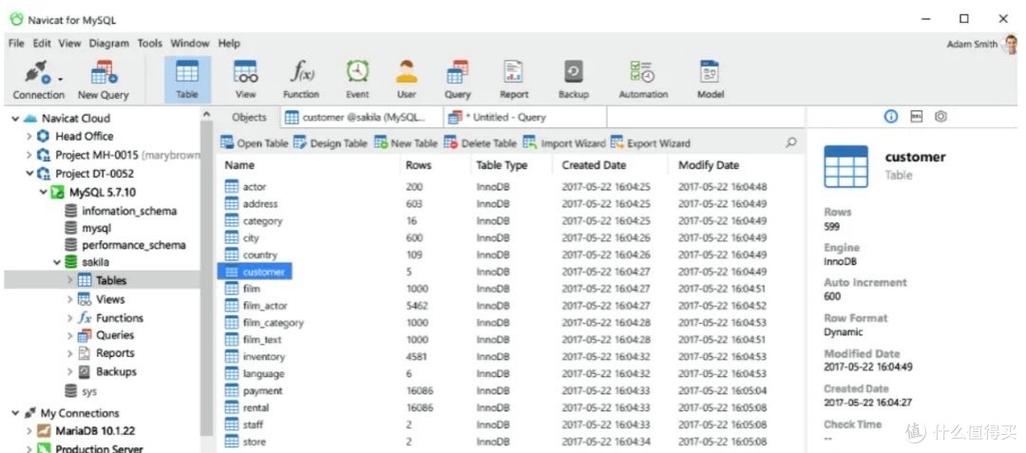Show the object information panel icon
Image resolution: width=1026 pixels, height=453 pixels.
coord(891,117)
